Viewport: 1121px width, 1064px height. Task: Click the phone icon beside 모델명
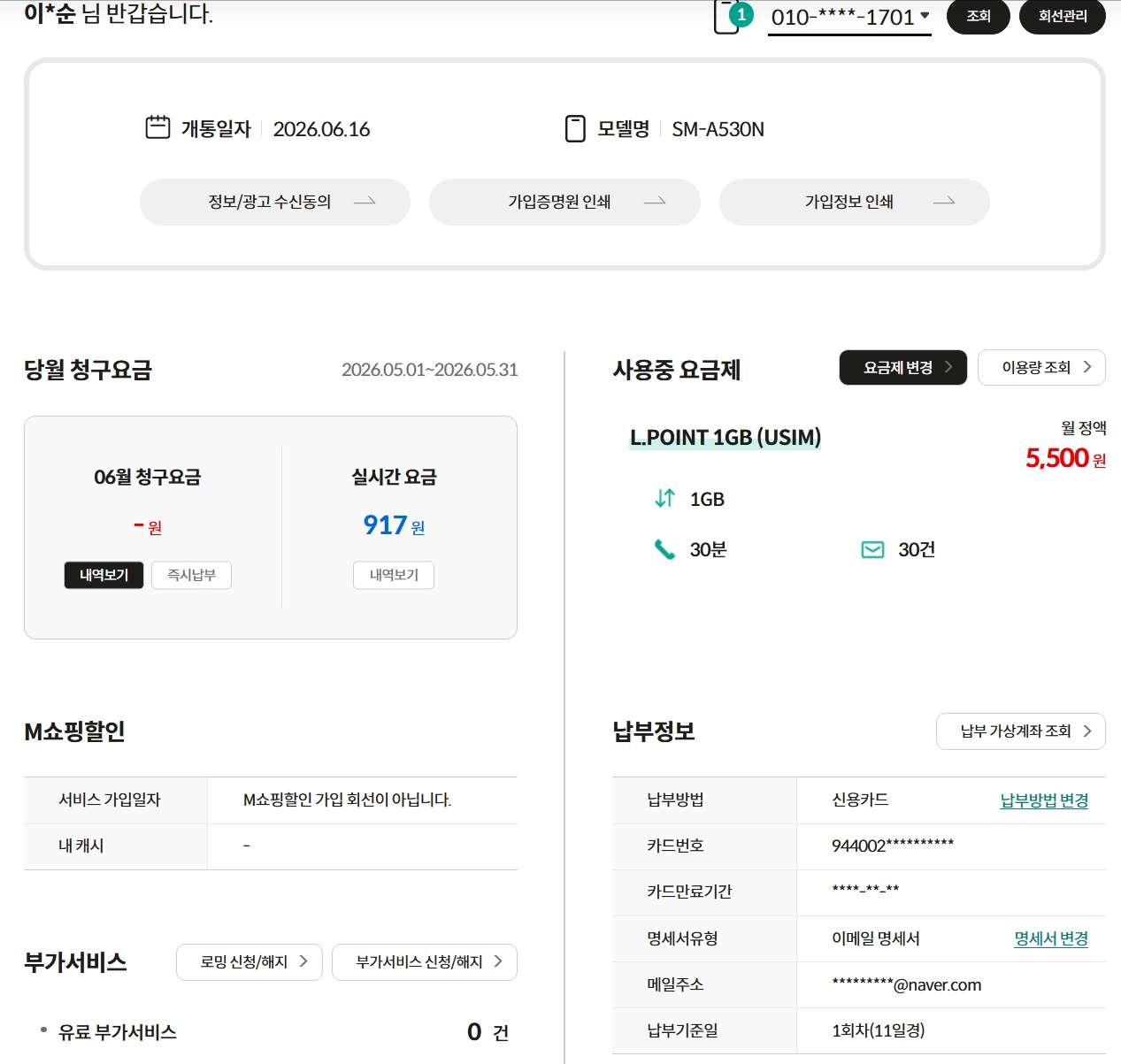click(x=575, y=128)
